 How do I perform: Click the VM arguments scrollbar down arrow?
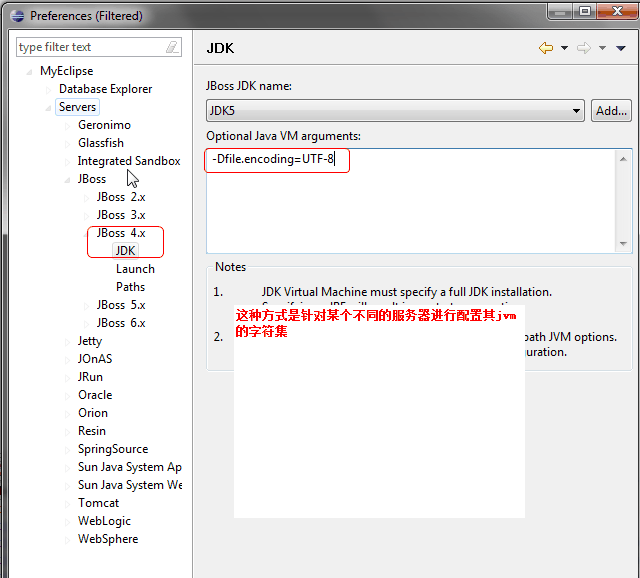pyautogui.click(x=623, y=244)
